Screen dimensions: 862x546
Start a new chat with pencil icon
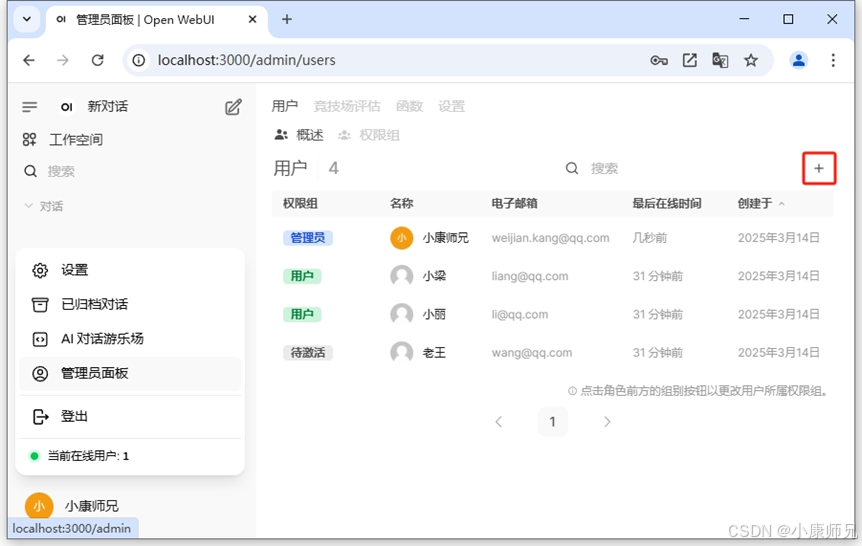tap(233, 107)
